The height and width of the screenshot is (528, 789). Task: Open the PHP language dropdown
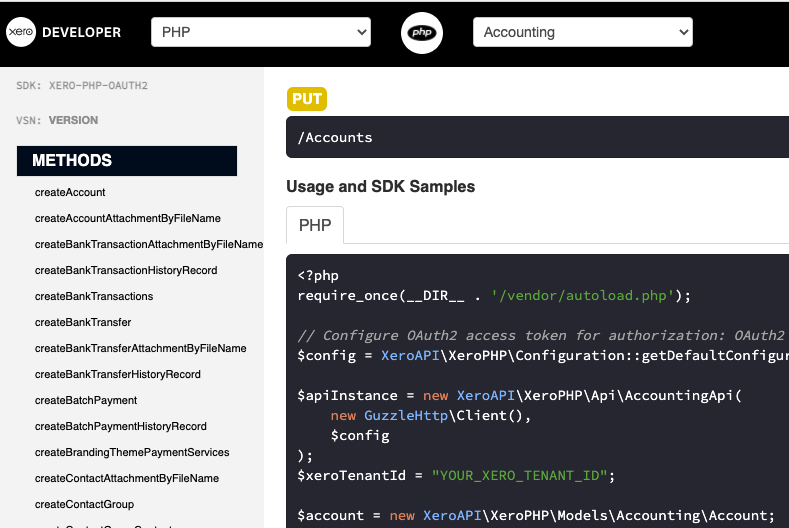pos(261,32)
